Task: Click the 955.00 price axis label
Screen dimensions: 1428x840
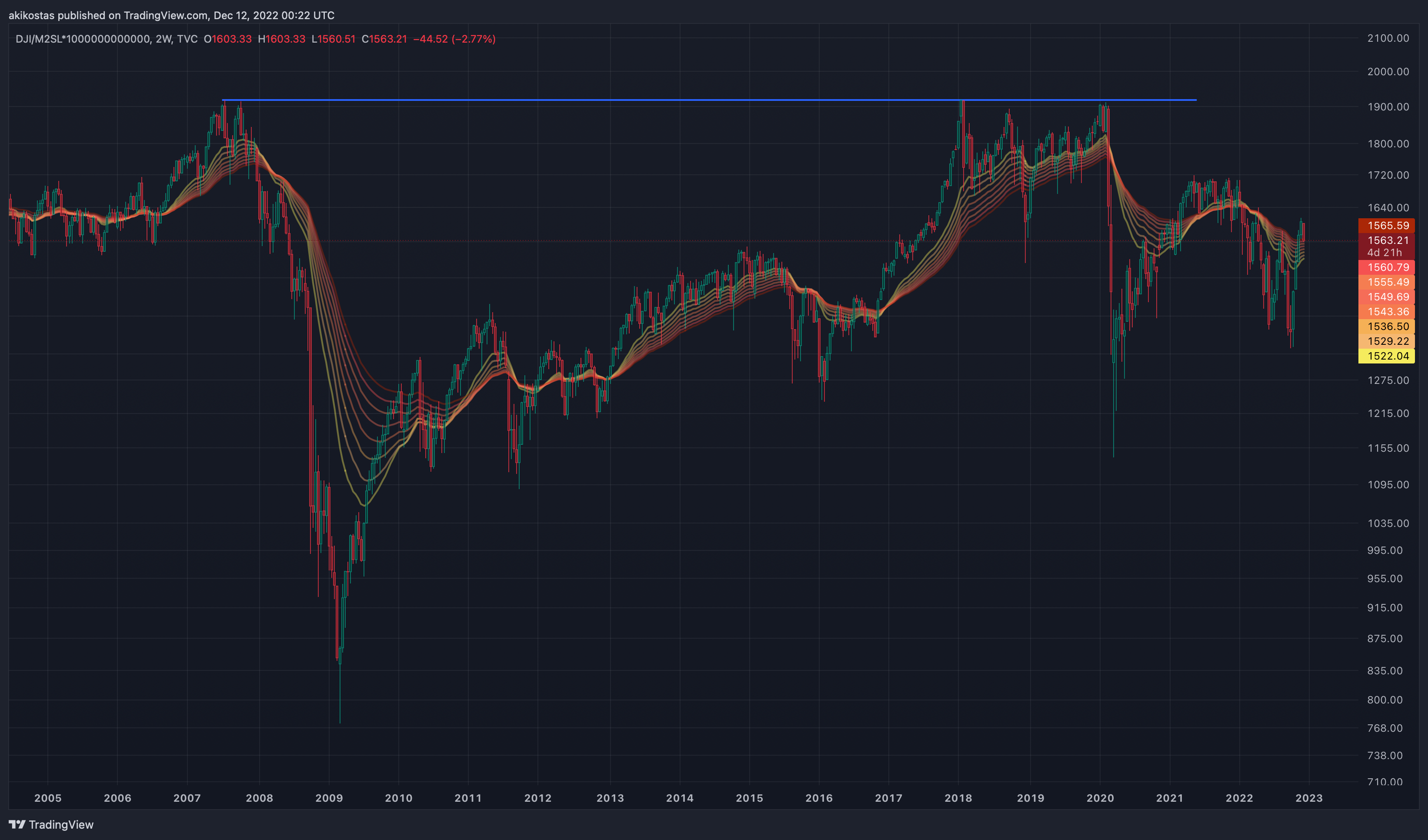Action: pos(1385,579)
